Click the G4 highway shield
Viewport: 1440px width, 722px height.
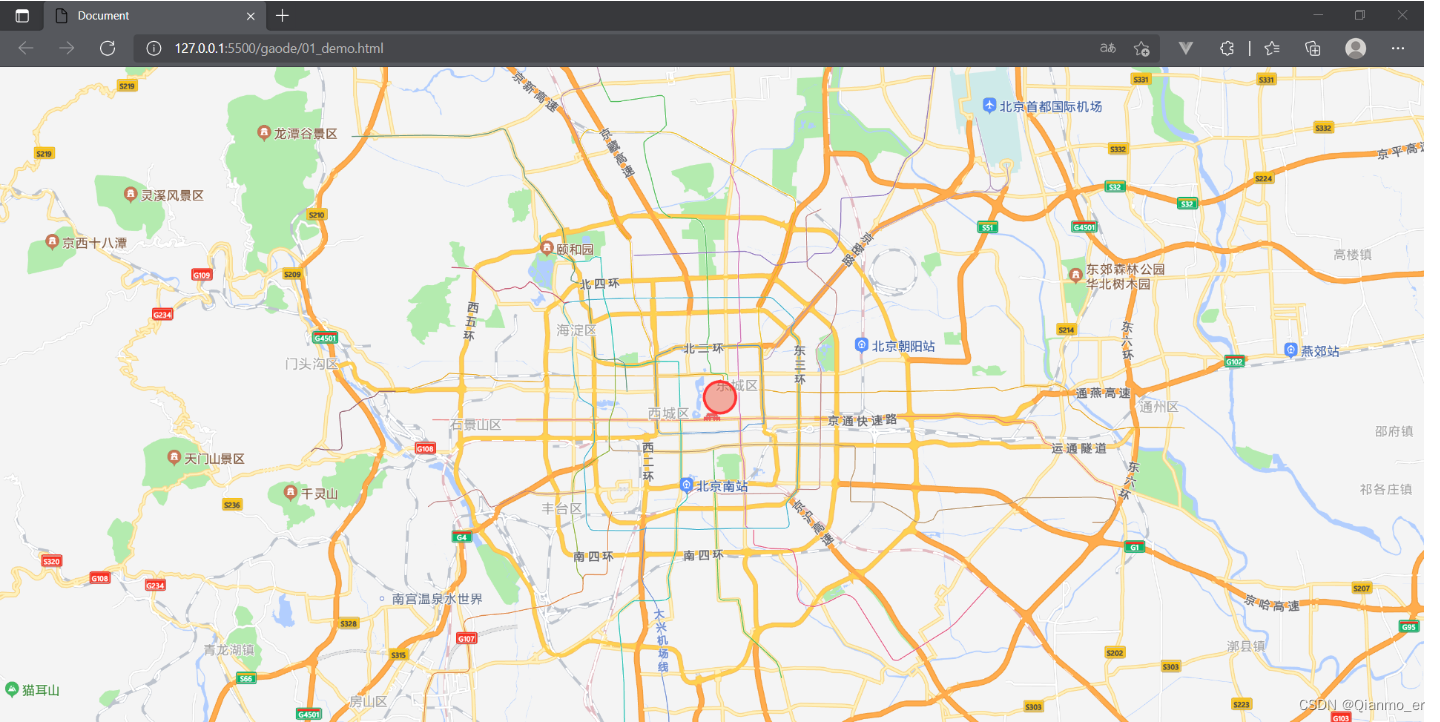pos(461,537)
